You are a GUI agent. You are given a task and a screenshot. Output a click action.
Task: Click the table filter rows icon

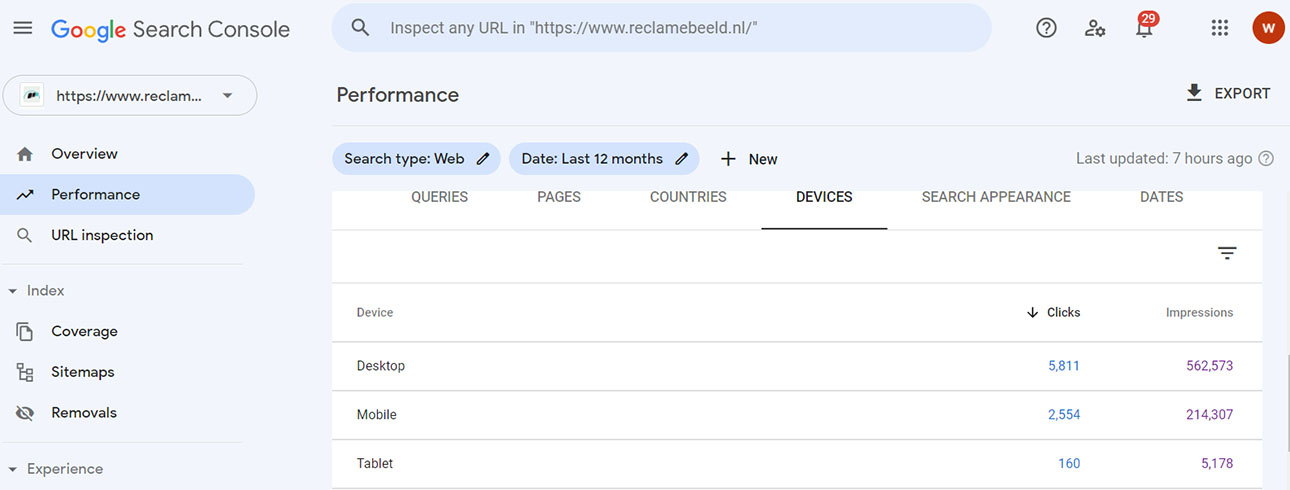(1227, 254)
